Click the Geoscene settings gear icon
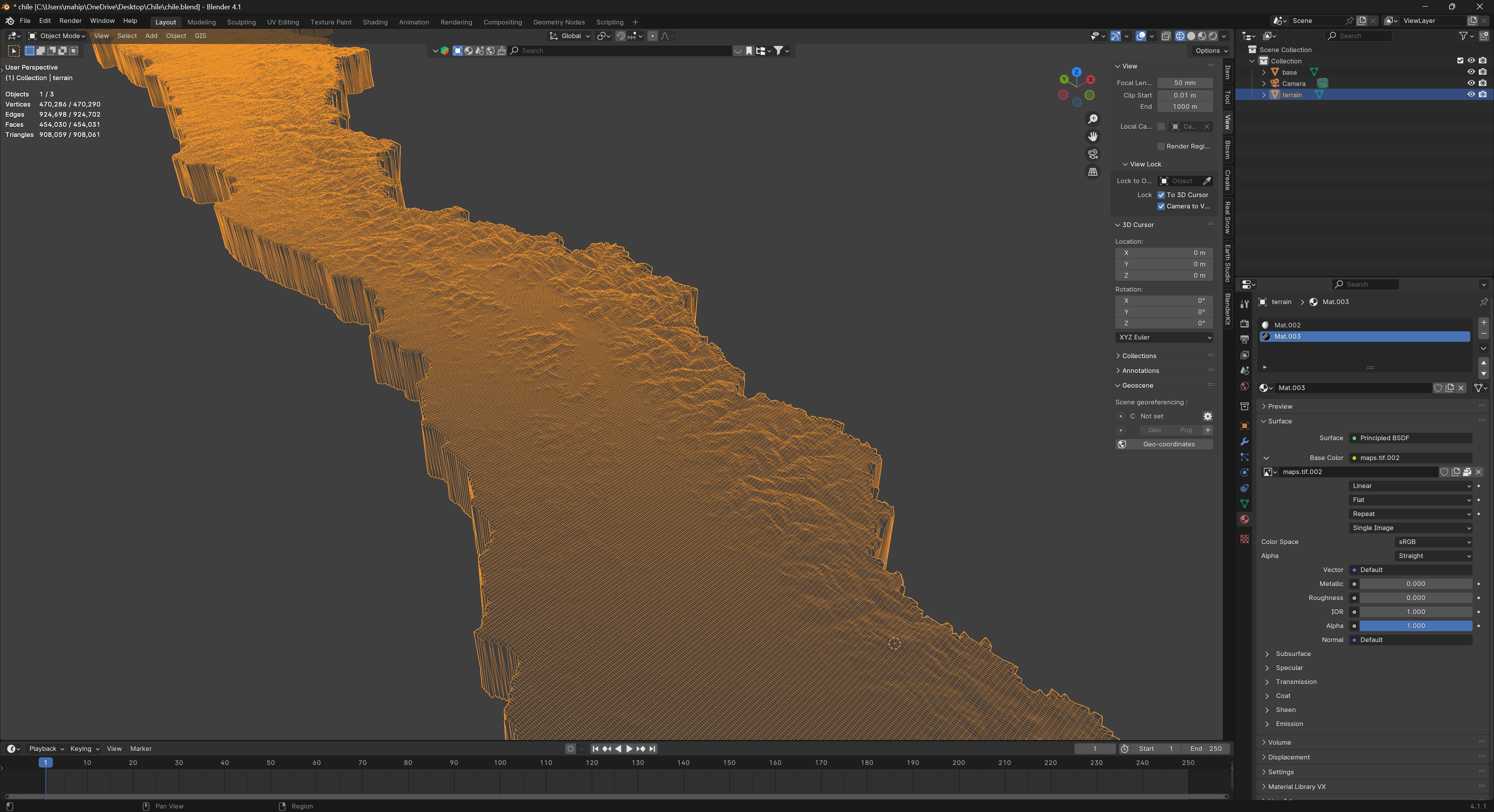The width and height of the screenshot is (1494, 812). coord(1208,416)
